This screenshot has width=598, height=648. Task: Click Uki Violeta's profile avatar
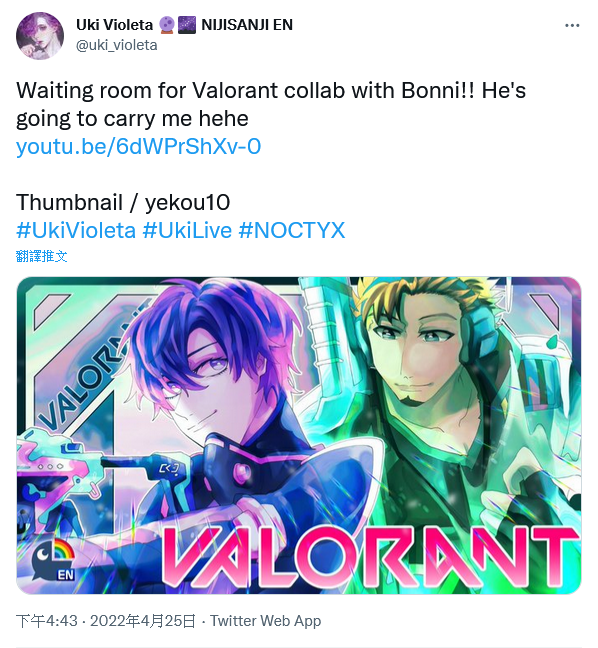40,36
